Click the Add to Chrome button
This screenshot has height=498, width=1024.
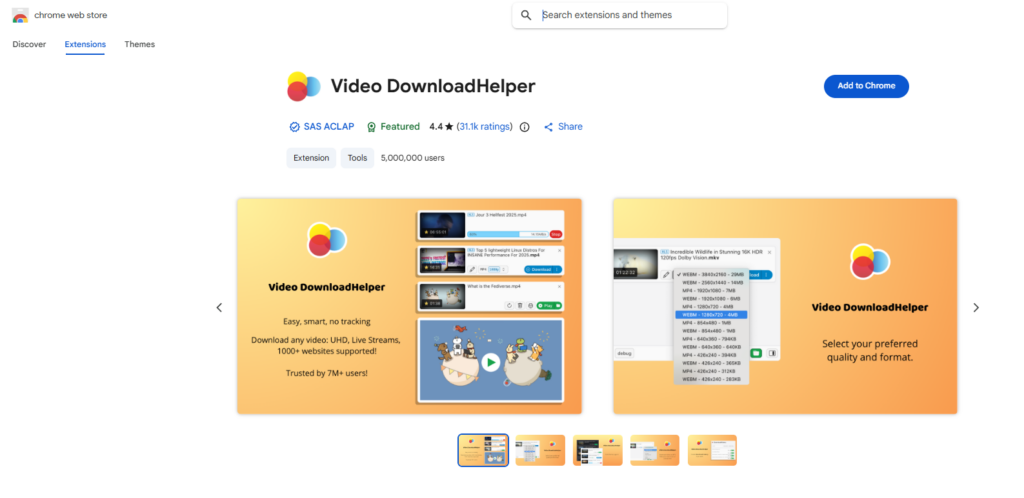point(866,86)
